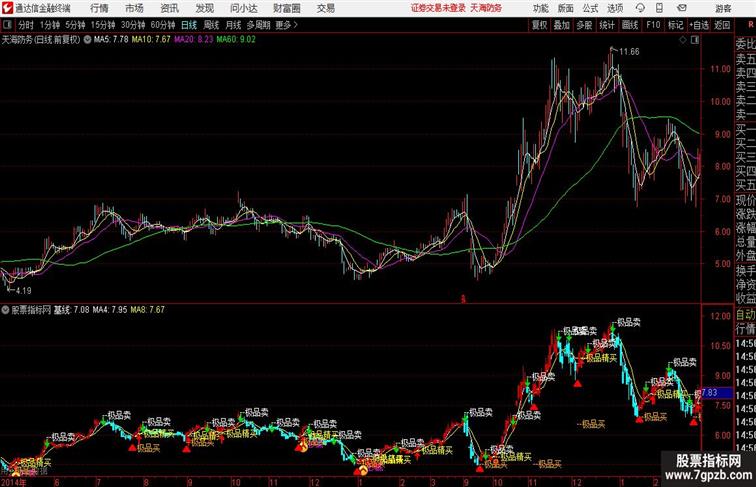This screenshot has height=487, width=756.
Task: Click the MA4: 7.95 value in lower panel
Action: point(110,310)
